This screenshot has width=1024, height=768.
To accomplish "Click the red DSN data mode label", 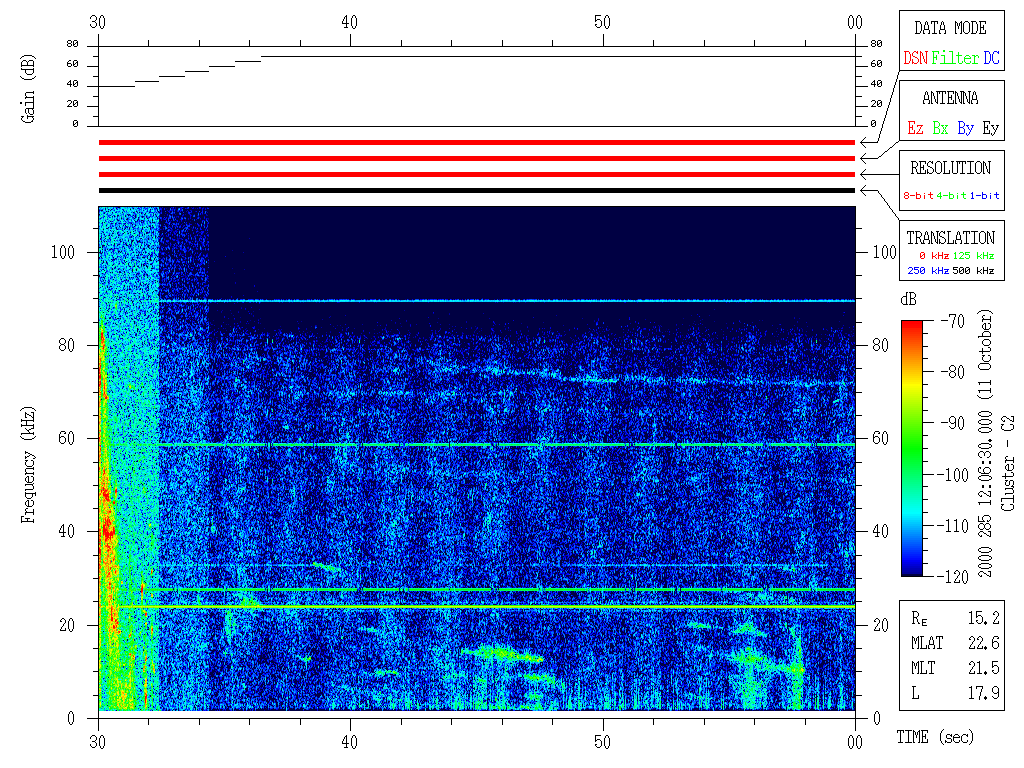I will pos(915,58).
